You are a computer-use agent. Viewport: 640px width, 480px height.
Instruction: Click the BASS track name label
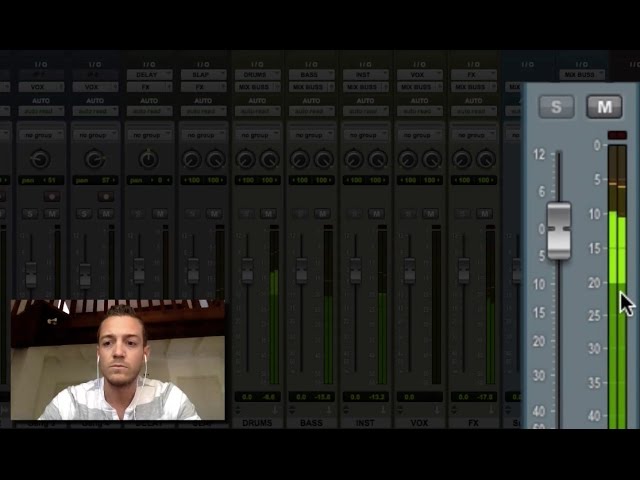tap(311, 423)
